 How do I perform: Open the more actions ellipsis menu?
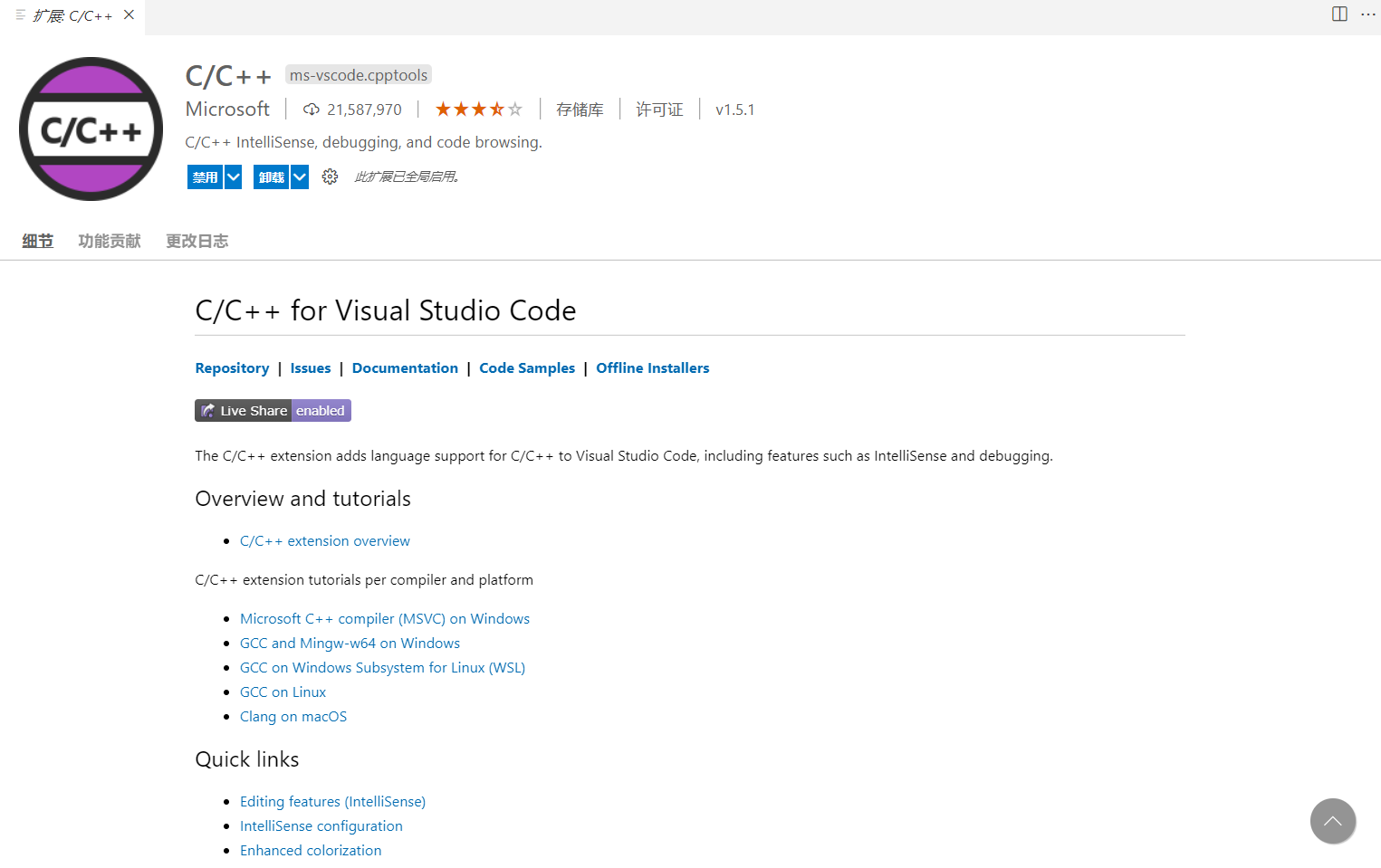tap(1367, 14)
